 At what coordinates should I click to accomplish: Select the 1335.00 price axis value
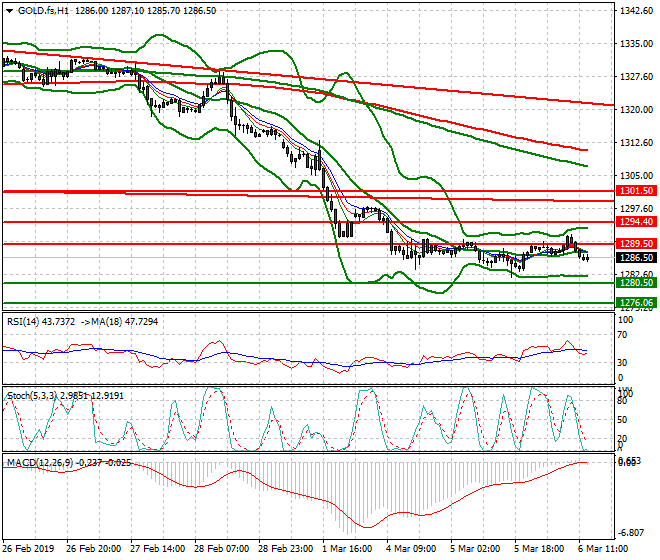tap(636, 44)
